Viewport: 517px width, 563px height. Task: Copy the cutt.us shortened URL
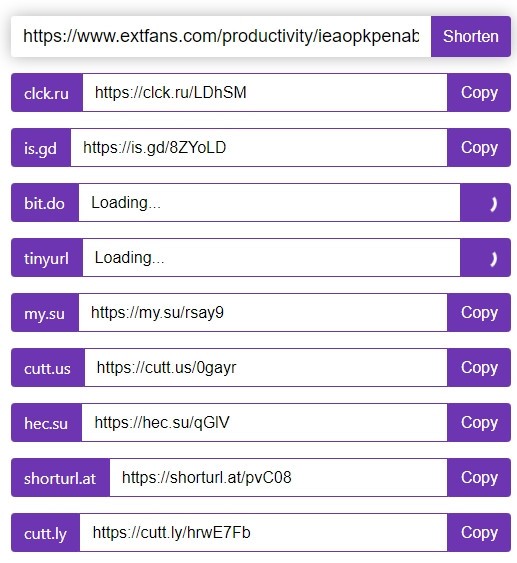click(x=479, y=367)
